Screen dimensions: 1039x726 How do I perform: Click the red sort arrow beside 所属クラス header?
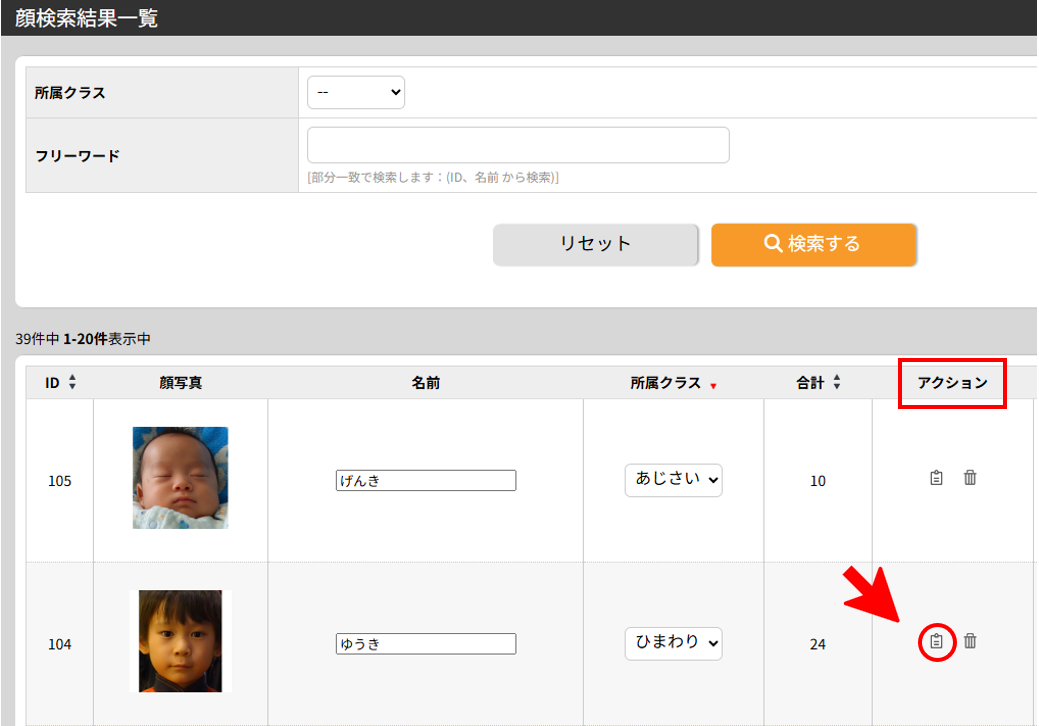click(713, 386)
